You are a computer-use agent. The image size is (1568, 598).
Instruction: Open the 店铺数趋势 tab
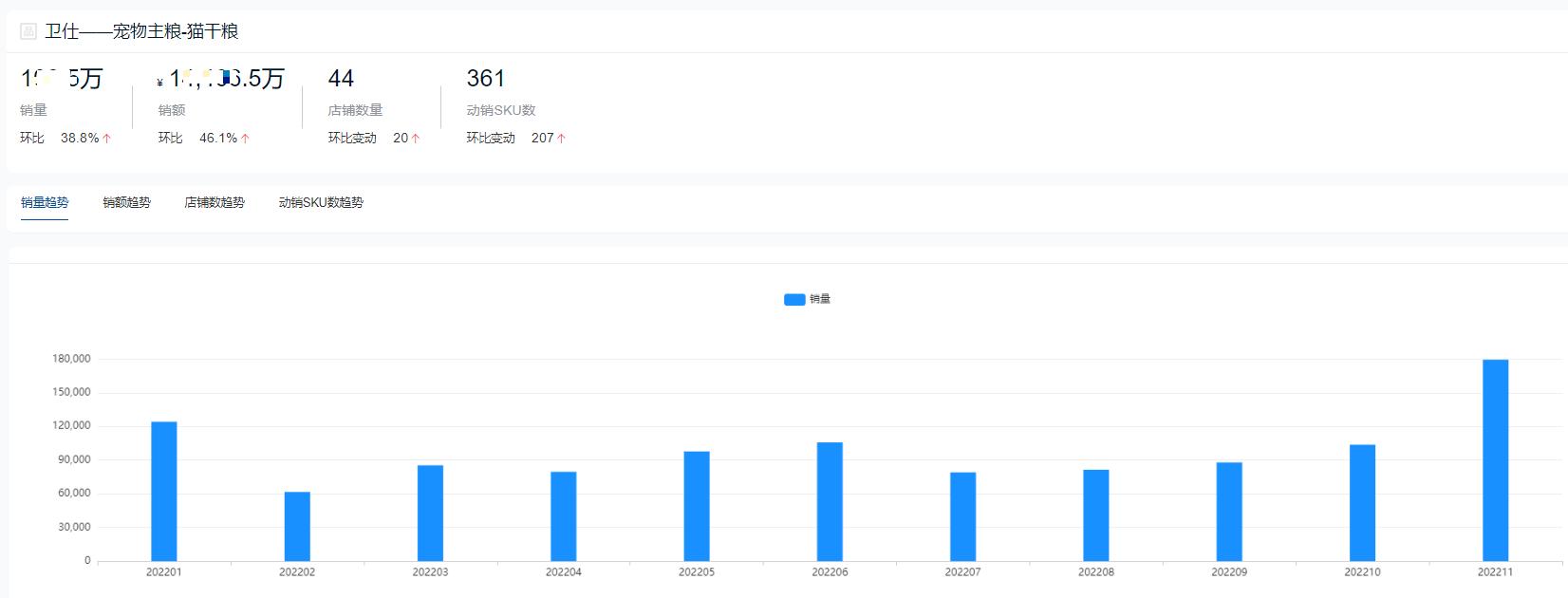215,202
